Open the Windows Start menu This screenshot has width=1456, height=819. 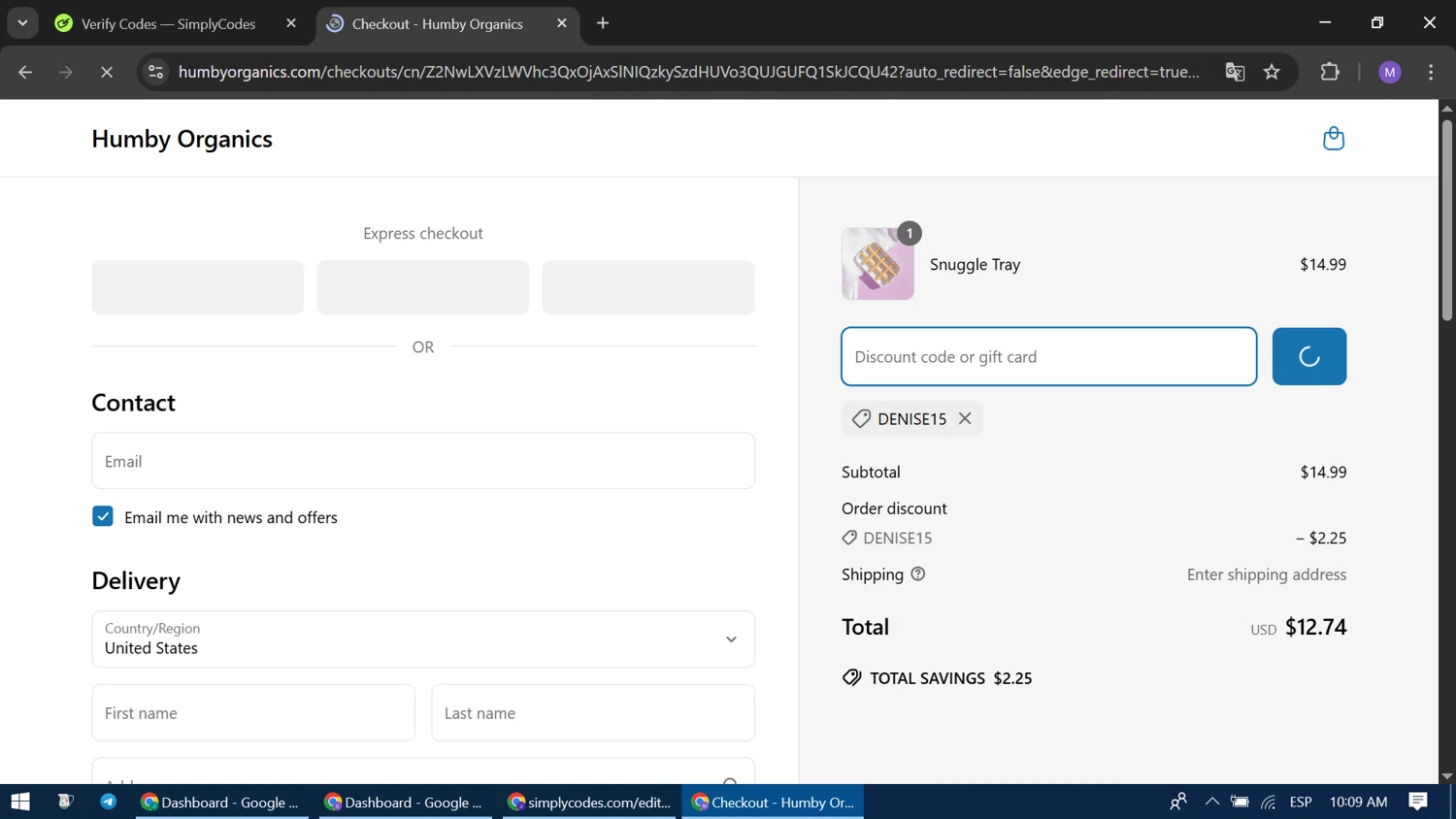[20, 802]
